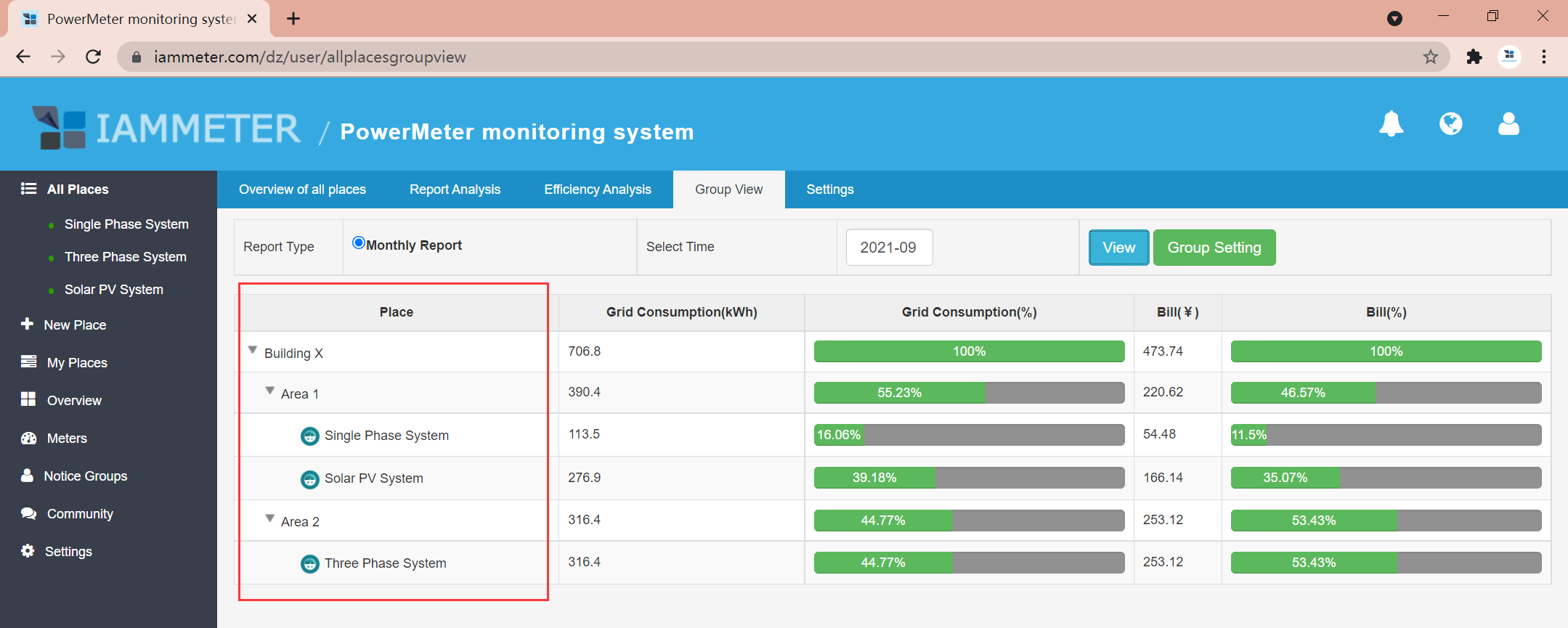Select the Monthly Report radio button
The width and height of the screenshot is (1568, 628).
pyautogui.click(x=358, y=243)
